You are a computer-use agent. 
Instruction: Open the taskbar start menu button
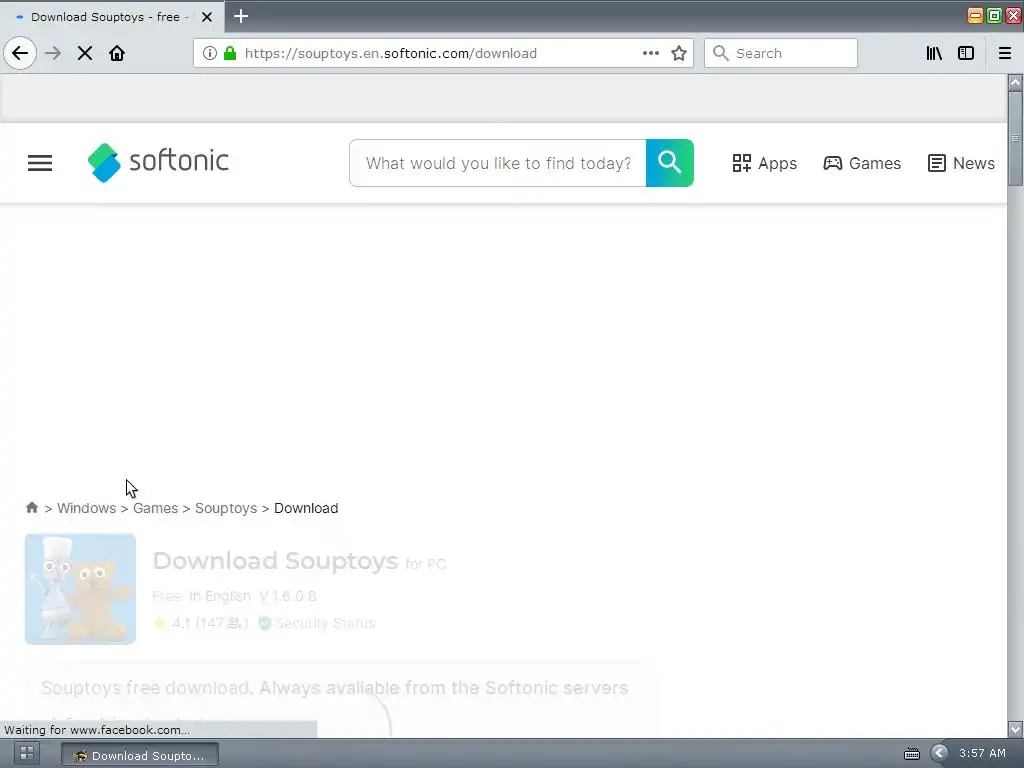[x=27, y=753]
